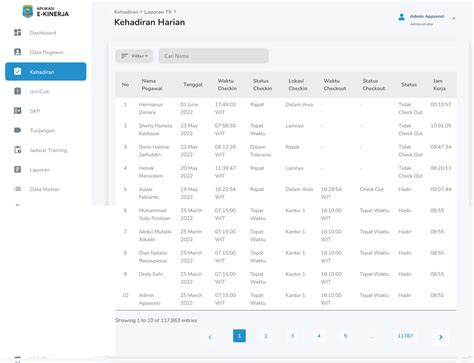The image size is (474, 363).
Task: Open the Izin/Cuti menu
Action: click(40, 91)
